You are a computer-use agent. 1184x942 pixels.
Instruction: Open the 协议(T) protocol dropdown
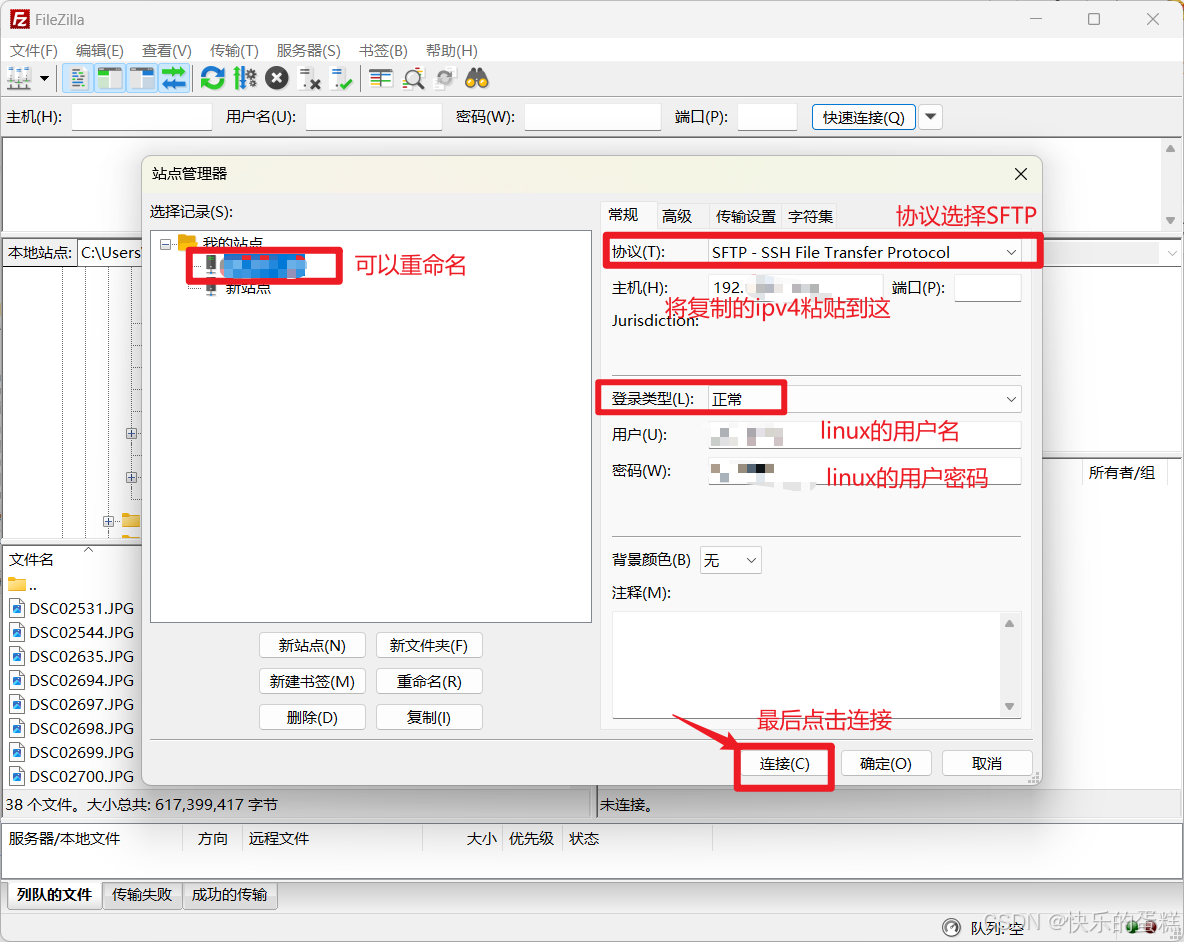865,252
